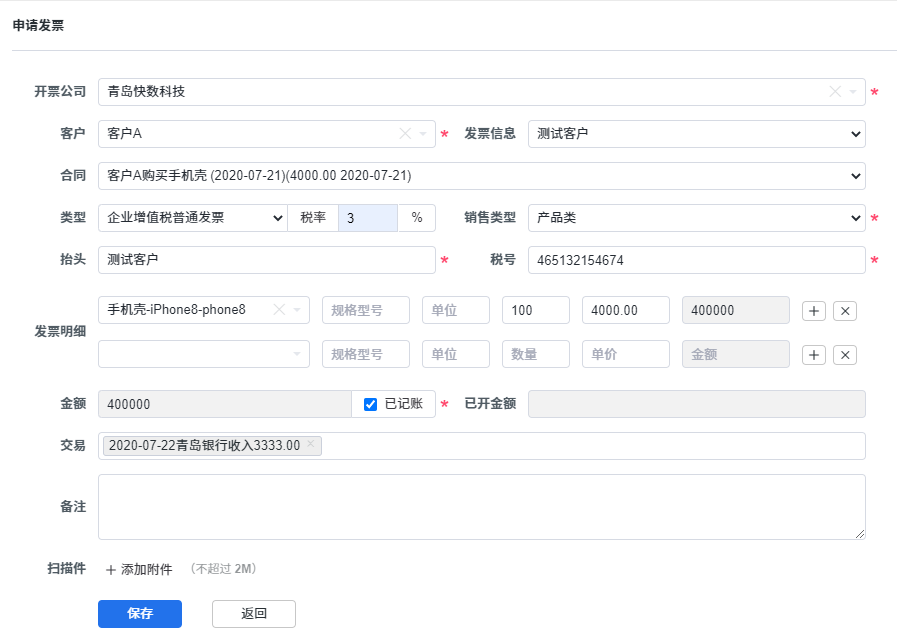Delete the empty second detail row
Screen dimensions: 897x641
click(845, 355)
